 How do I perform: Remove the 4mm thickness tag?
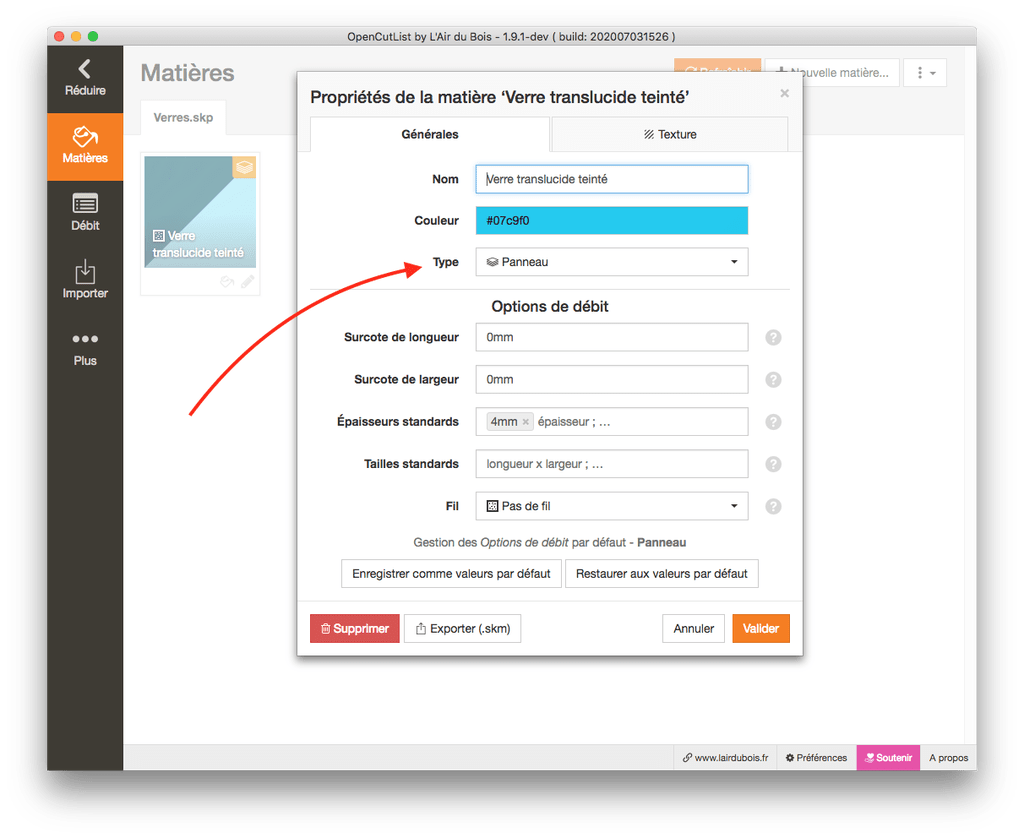pos(526,422)
